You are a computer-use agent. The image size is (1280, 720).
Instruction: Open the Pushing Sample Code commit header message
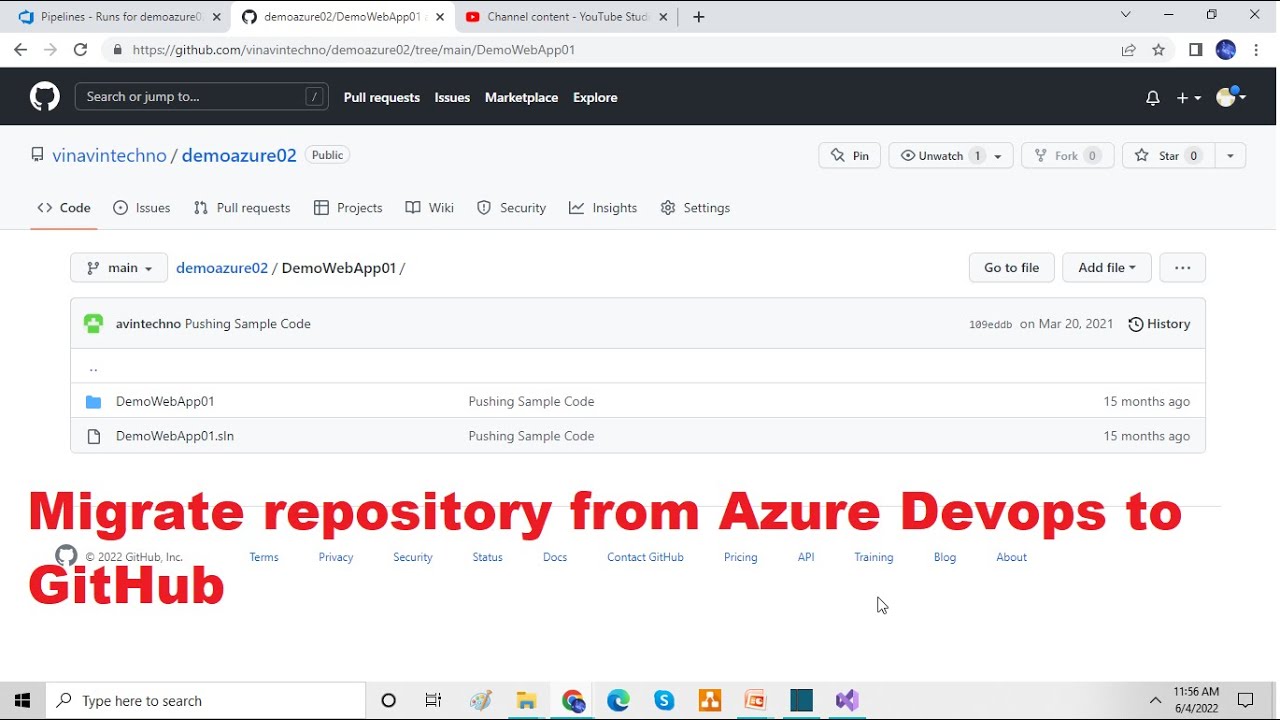click(x=248, y=324)
